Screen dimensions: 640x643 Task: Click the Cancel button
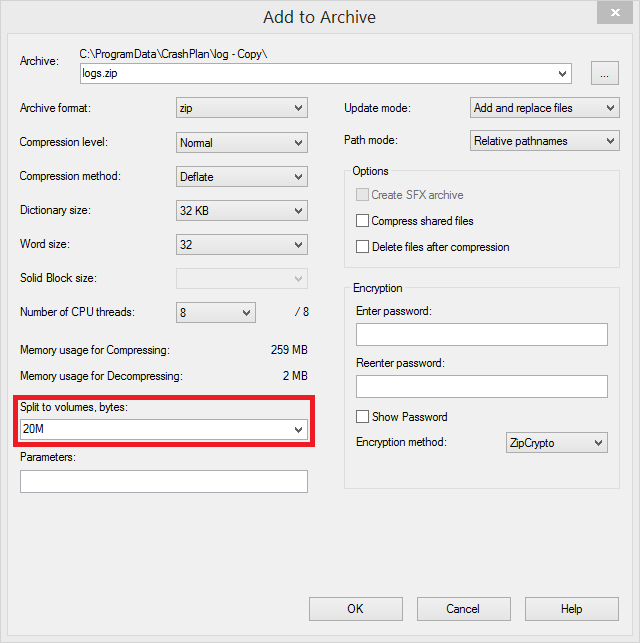click(x=464, y=609)
